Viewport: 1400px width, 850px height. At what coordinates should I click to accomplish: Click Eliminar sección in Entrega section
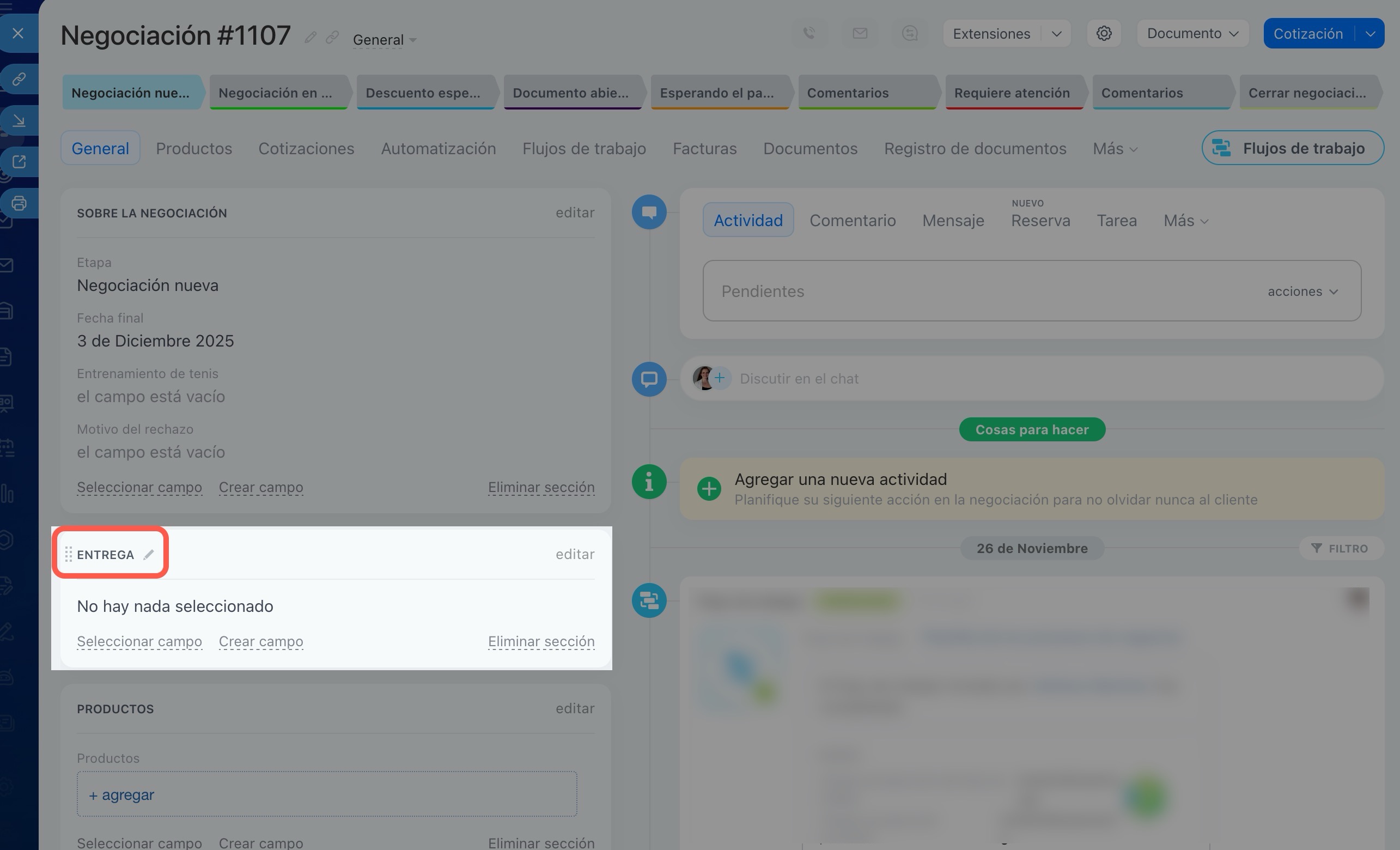click(x=541, y=641)
